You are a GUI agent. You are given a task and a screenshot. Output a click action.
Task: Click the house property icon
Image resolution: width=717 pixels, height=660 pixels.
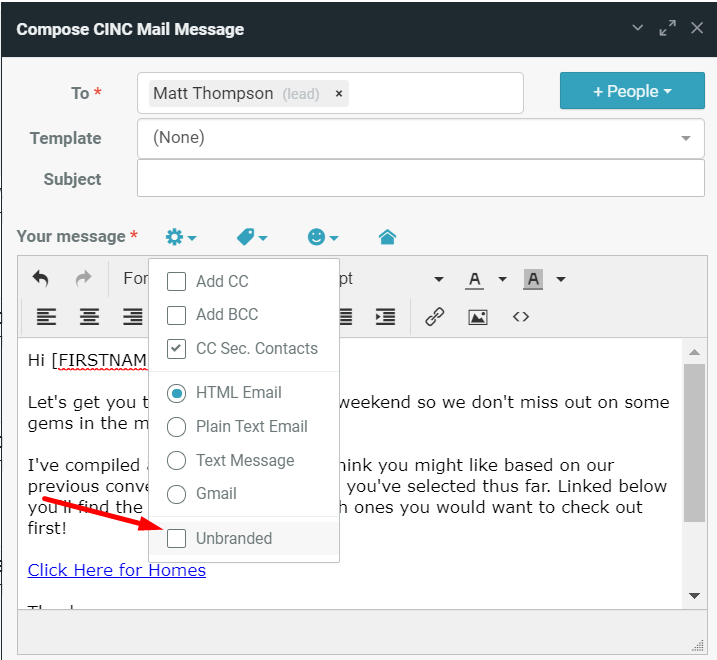click(387, 237)
